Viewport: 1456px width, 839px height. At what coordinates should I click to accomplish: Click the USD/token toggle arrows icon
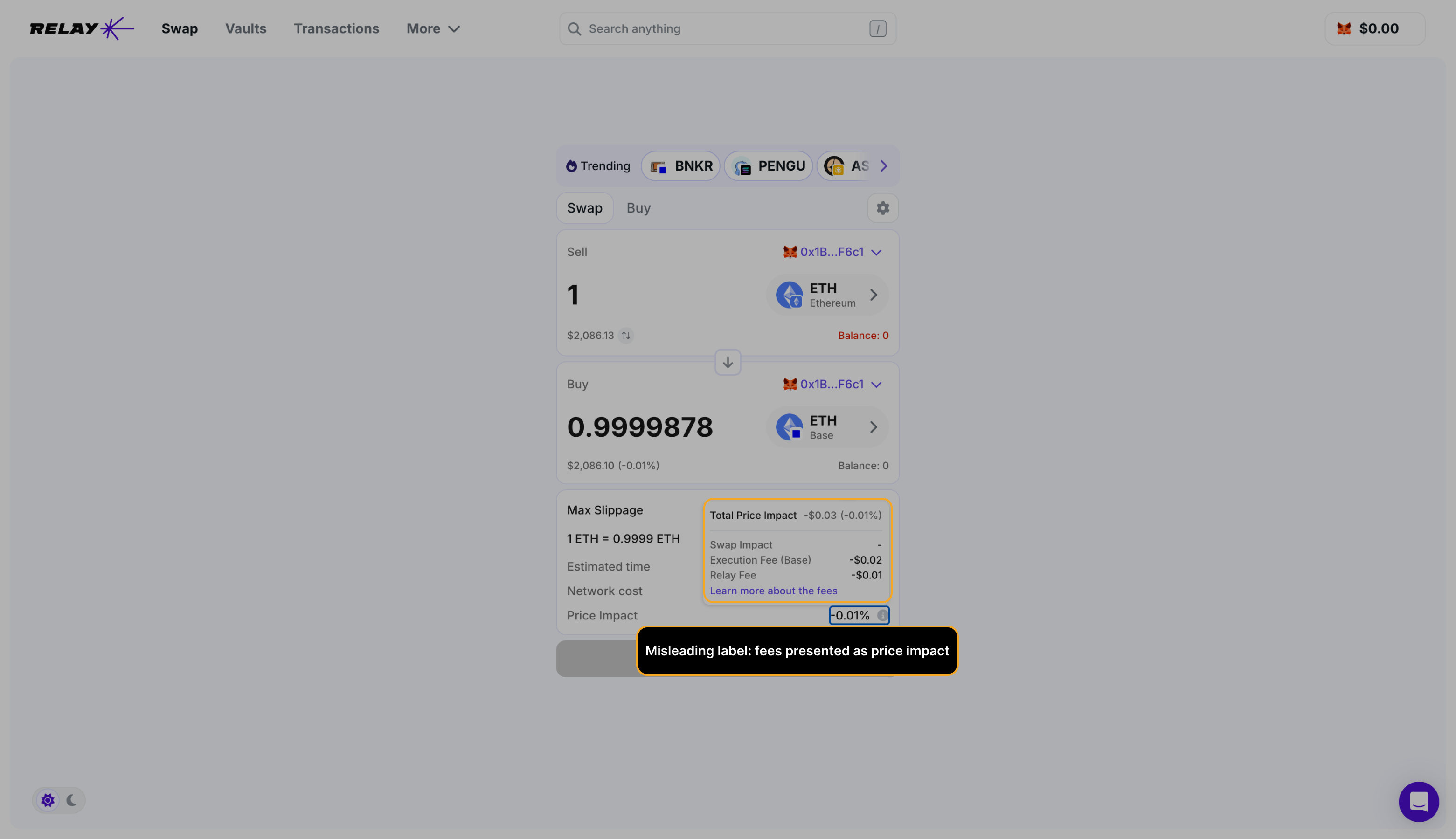tap(626, 336)
